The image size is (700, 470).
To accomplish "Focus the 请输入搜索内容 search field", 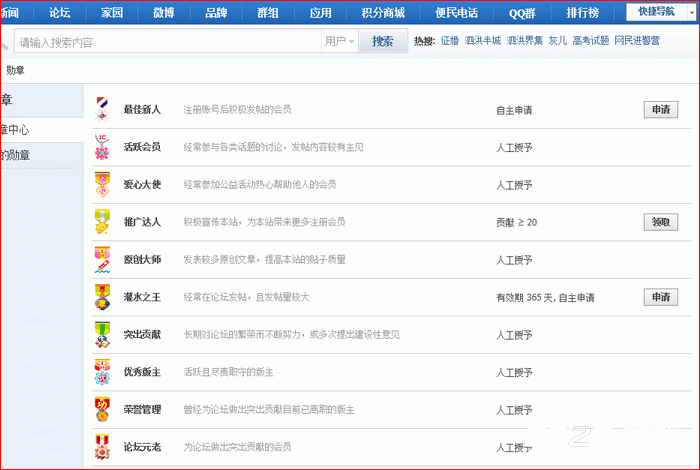I will 168,42.
